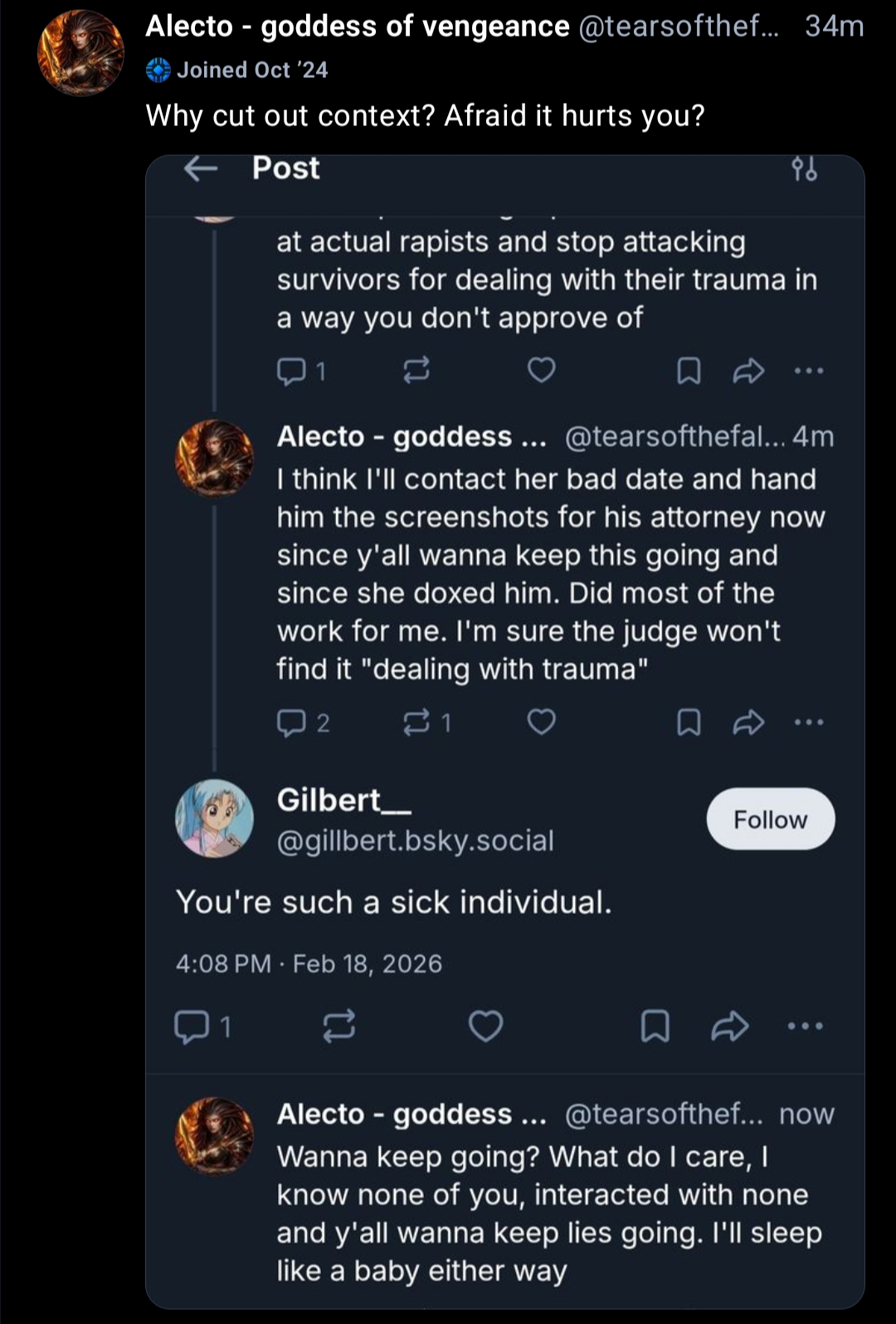This screenshot has width=896, height=1324.
Task: Like the 'contact her bad date' post
Action: pyautogui.click(x=542, y=723)
